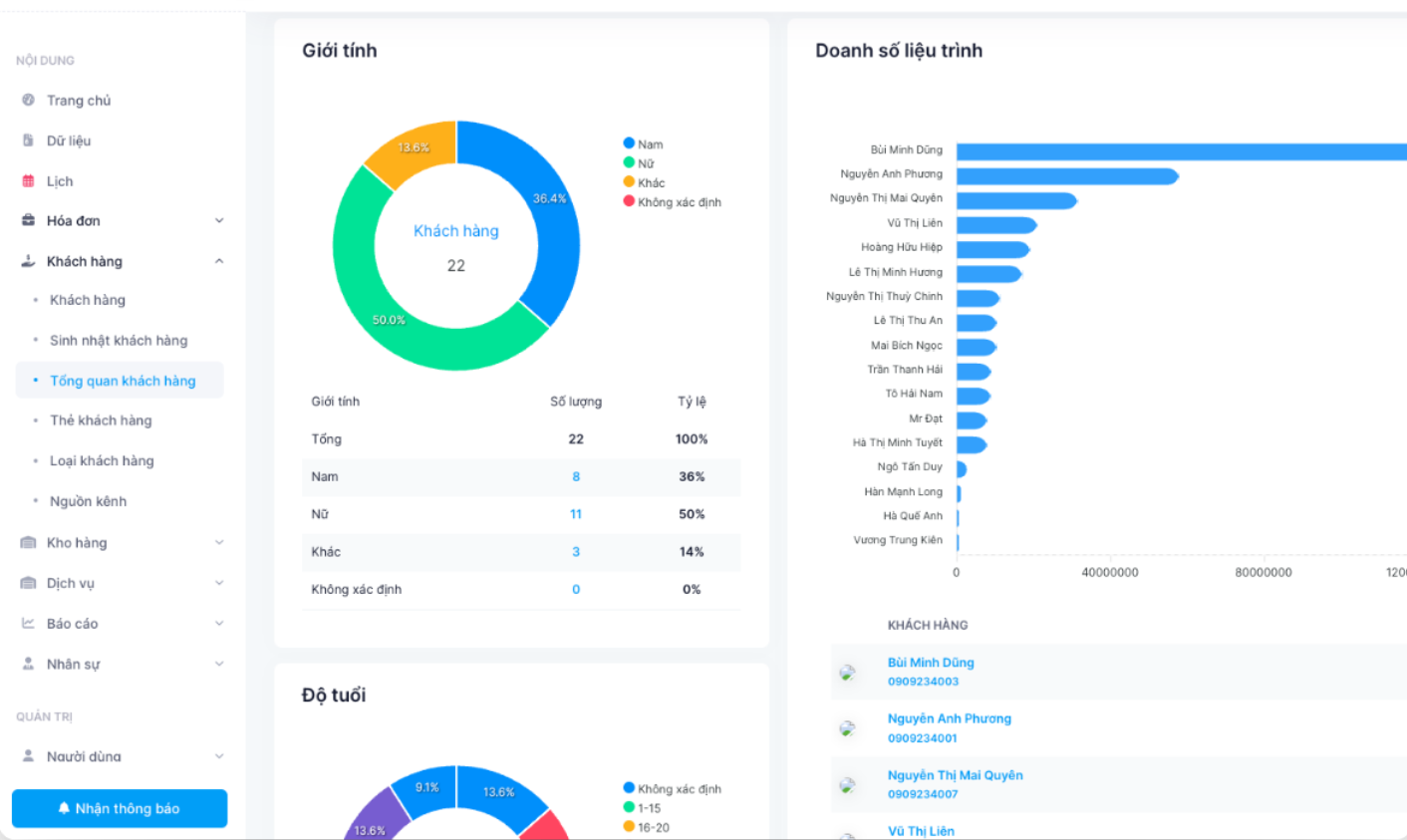Click the Lịch calendar icon
The height and width of the screenshot is (840, 1407).
[x=28, y=181]
